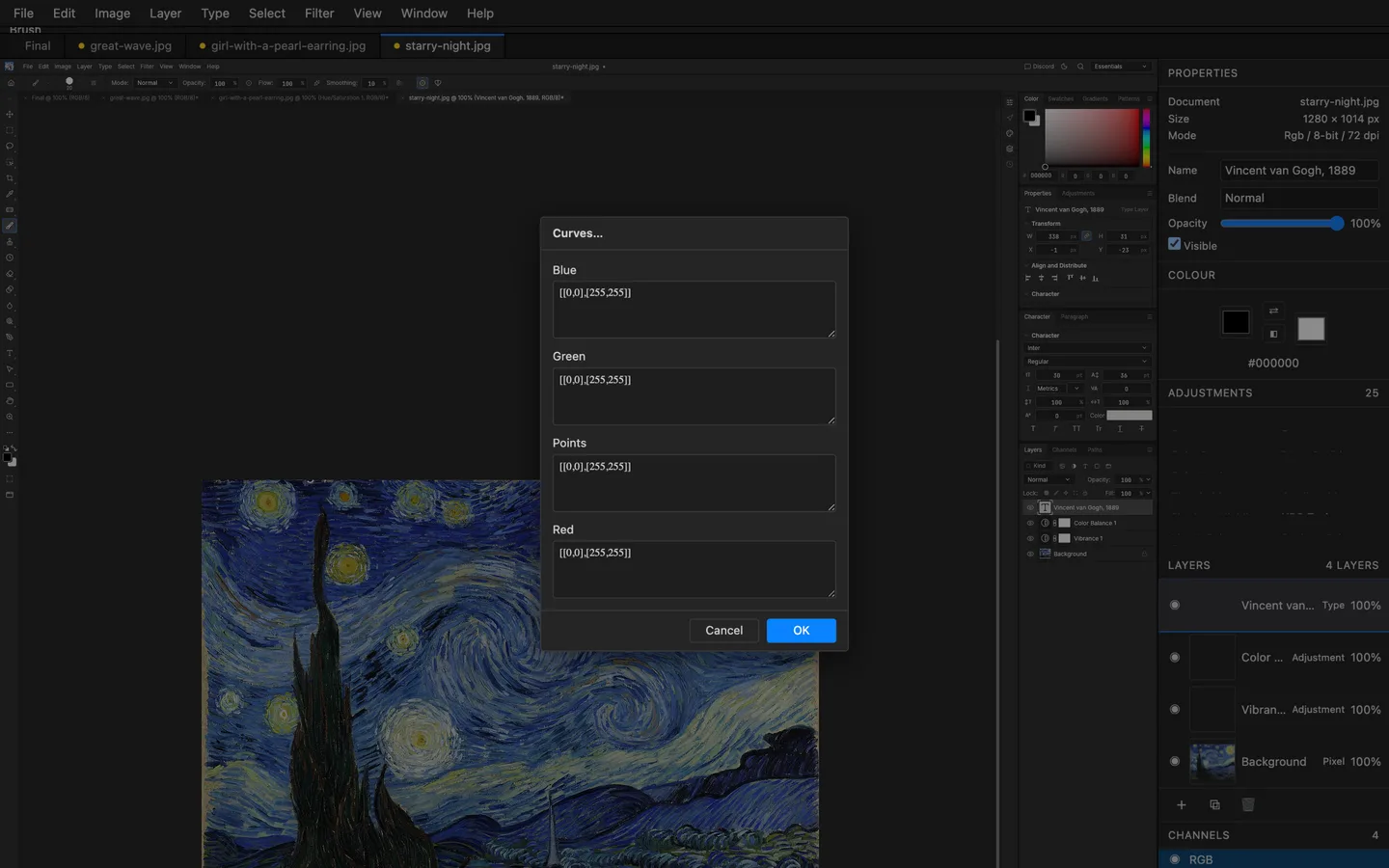The height and width of the screenshot is (868, 1389).
Task: Open the Filter menu
Action: (319, 14)
